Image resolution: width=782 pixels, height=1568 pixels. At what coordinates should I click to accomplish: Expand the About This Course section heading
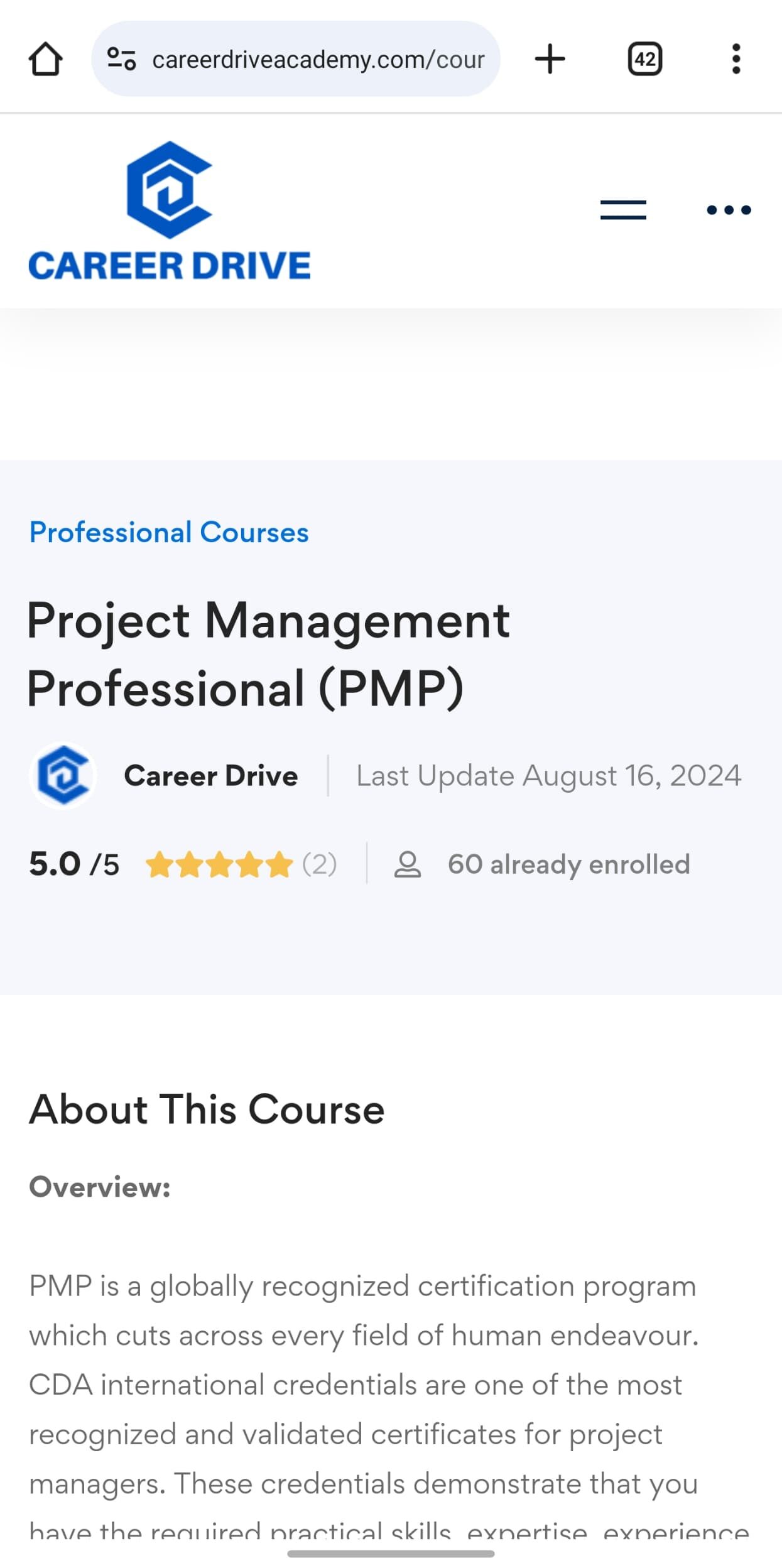(x=206, y=1109)
